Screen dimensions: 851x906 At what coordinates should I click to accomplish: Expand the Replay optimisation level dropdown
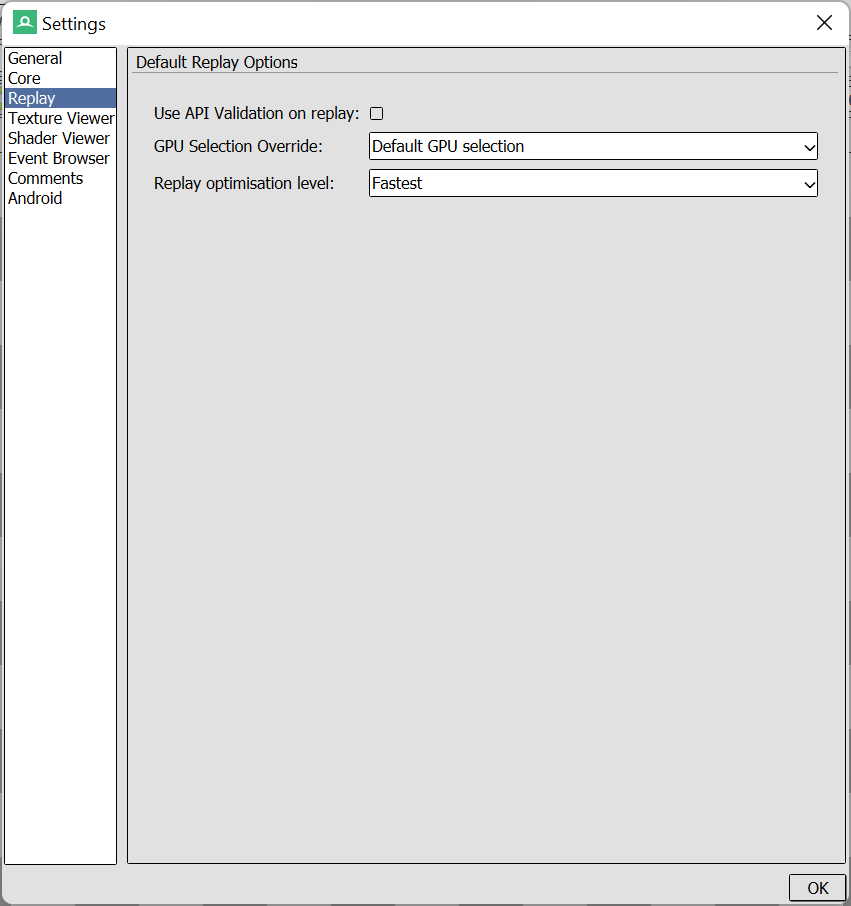click(x=592, y=184)
